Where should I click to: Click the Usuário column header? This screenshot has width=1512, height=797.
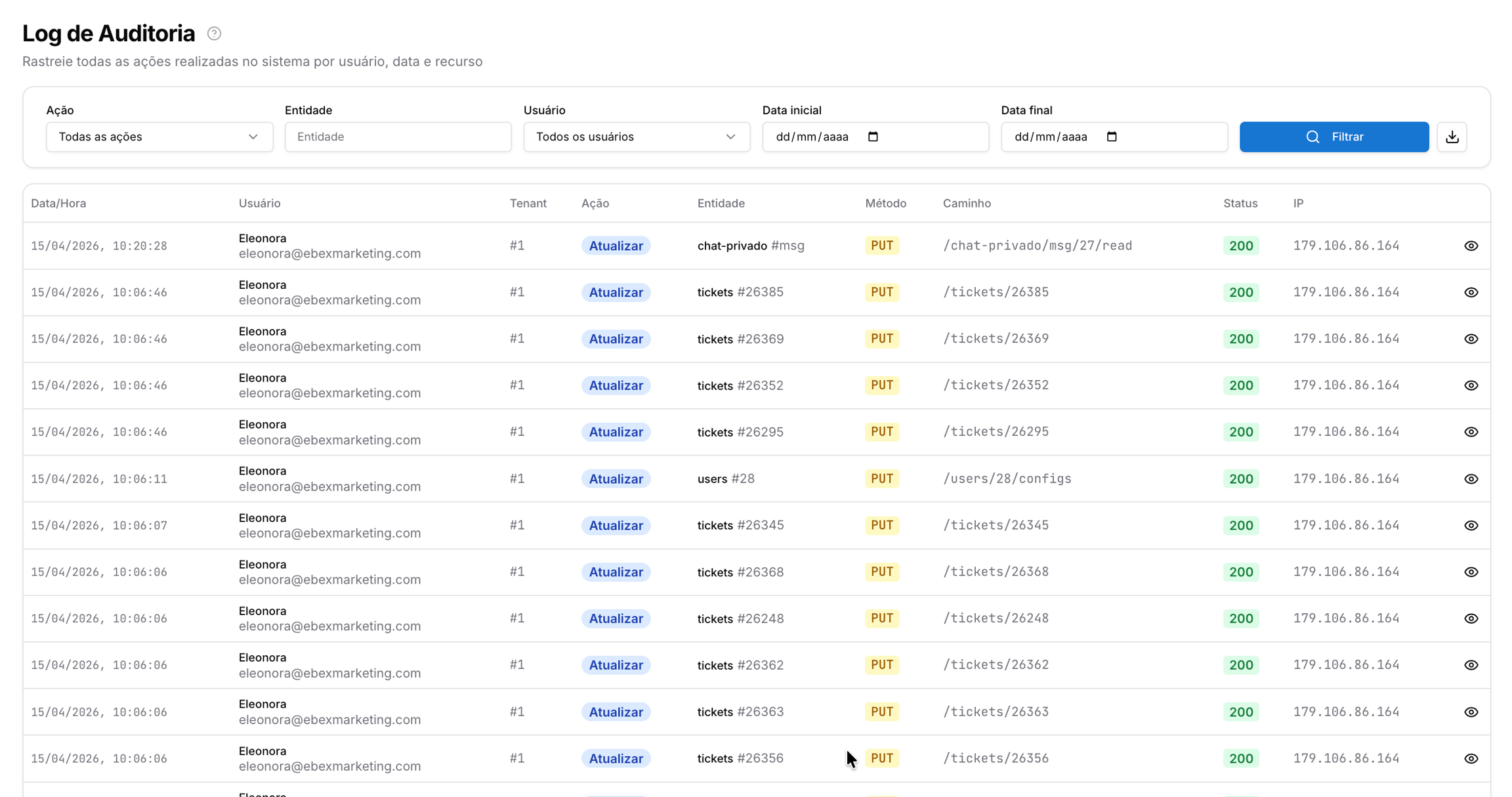tap(259, 203)
